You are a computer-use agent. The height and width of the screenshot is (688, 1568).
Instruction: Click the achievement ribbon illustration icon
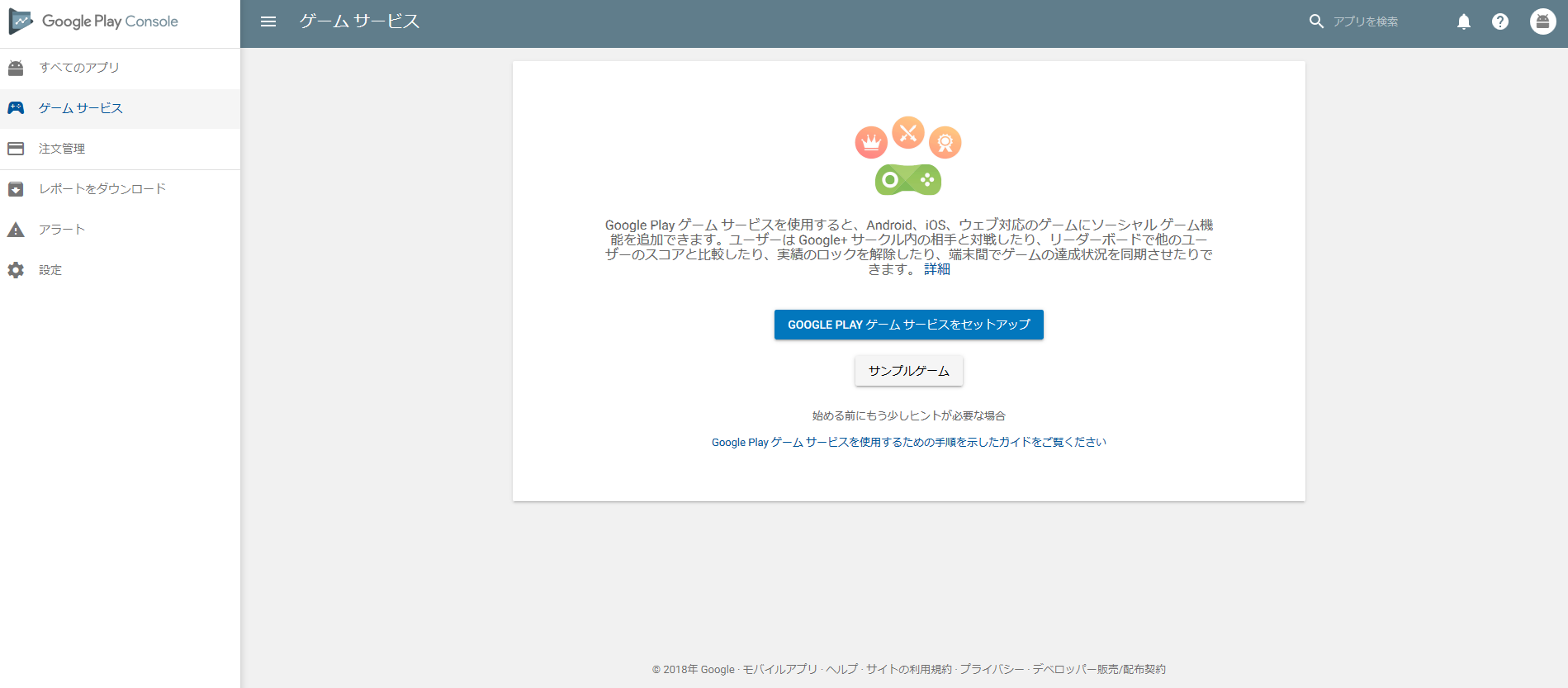(945, 143)
